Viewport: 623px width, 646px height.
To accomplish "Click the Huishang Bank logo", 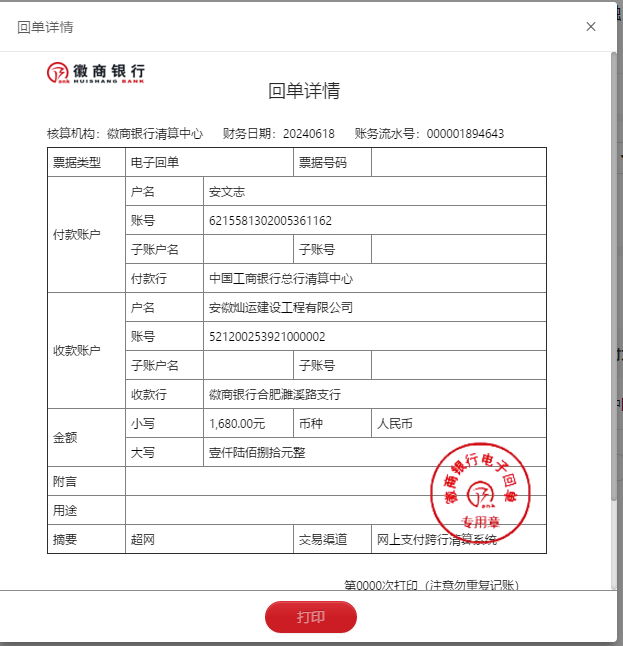I will (x=97, y=73).
